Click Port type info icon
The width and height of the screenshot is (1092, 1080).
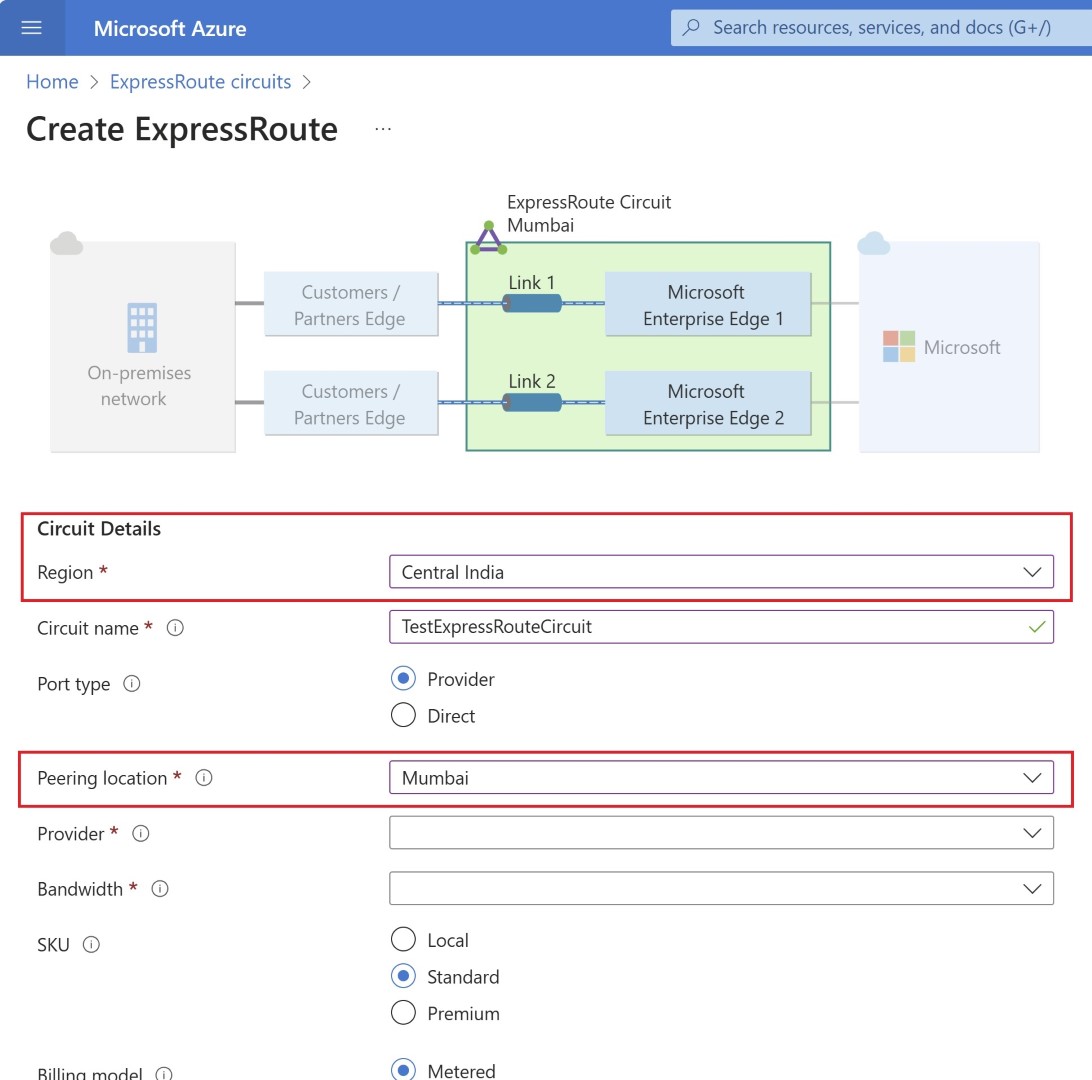point(132,684)
